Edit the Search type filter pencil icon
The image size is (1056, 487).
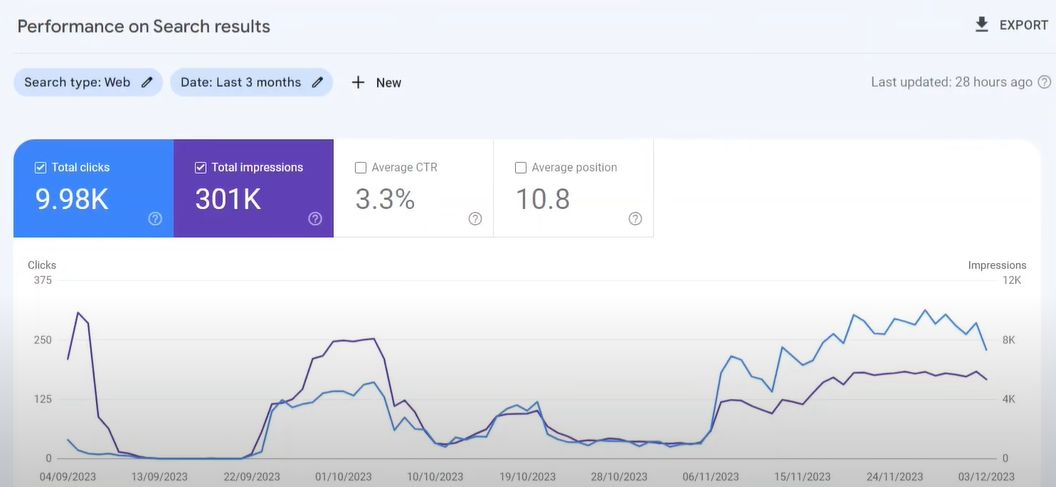coord(147,82)
